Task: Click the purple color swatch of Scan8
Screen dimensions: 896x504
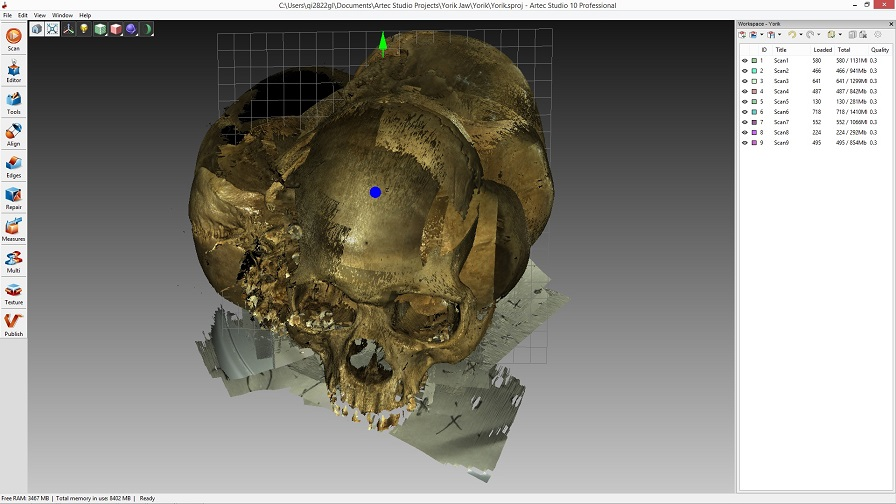Action: pos(754,132)
